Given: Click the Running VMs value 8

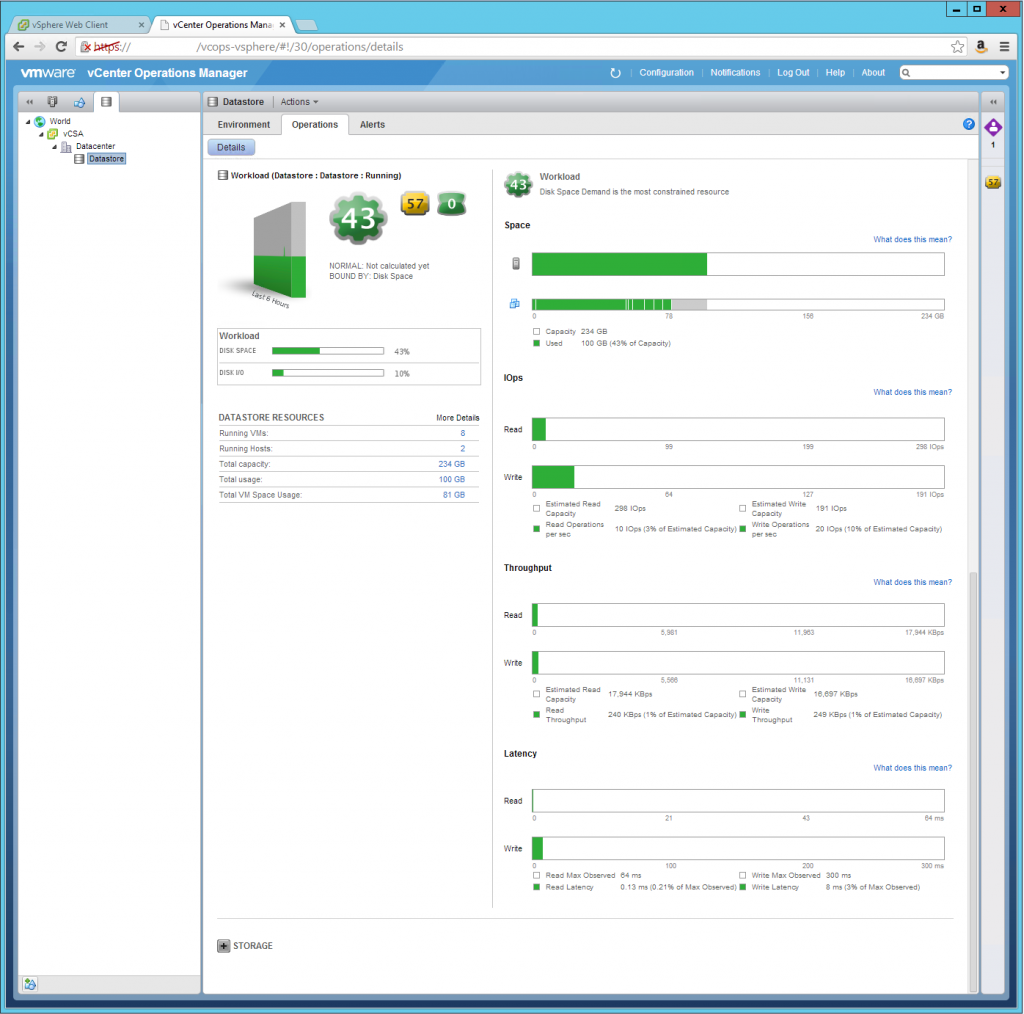Looking at the screenshot, I should click(x=462, y=434).
